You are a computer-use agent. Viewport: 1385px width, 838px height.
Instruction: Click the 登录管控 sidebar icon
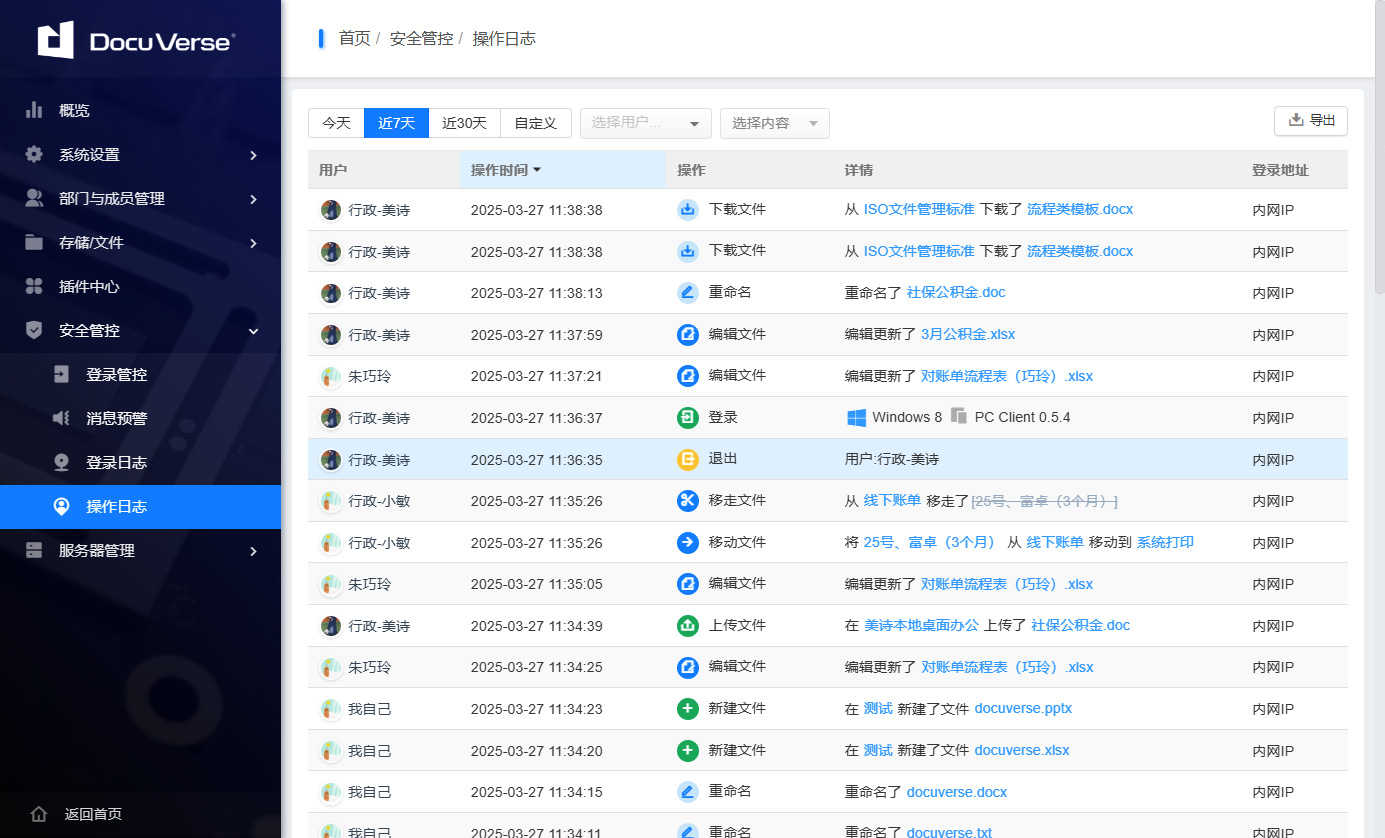[61, 374]
